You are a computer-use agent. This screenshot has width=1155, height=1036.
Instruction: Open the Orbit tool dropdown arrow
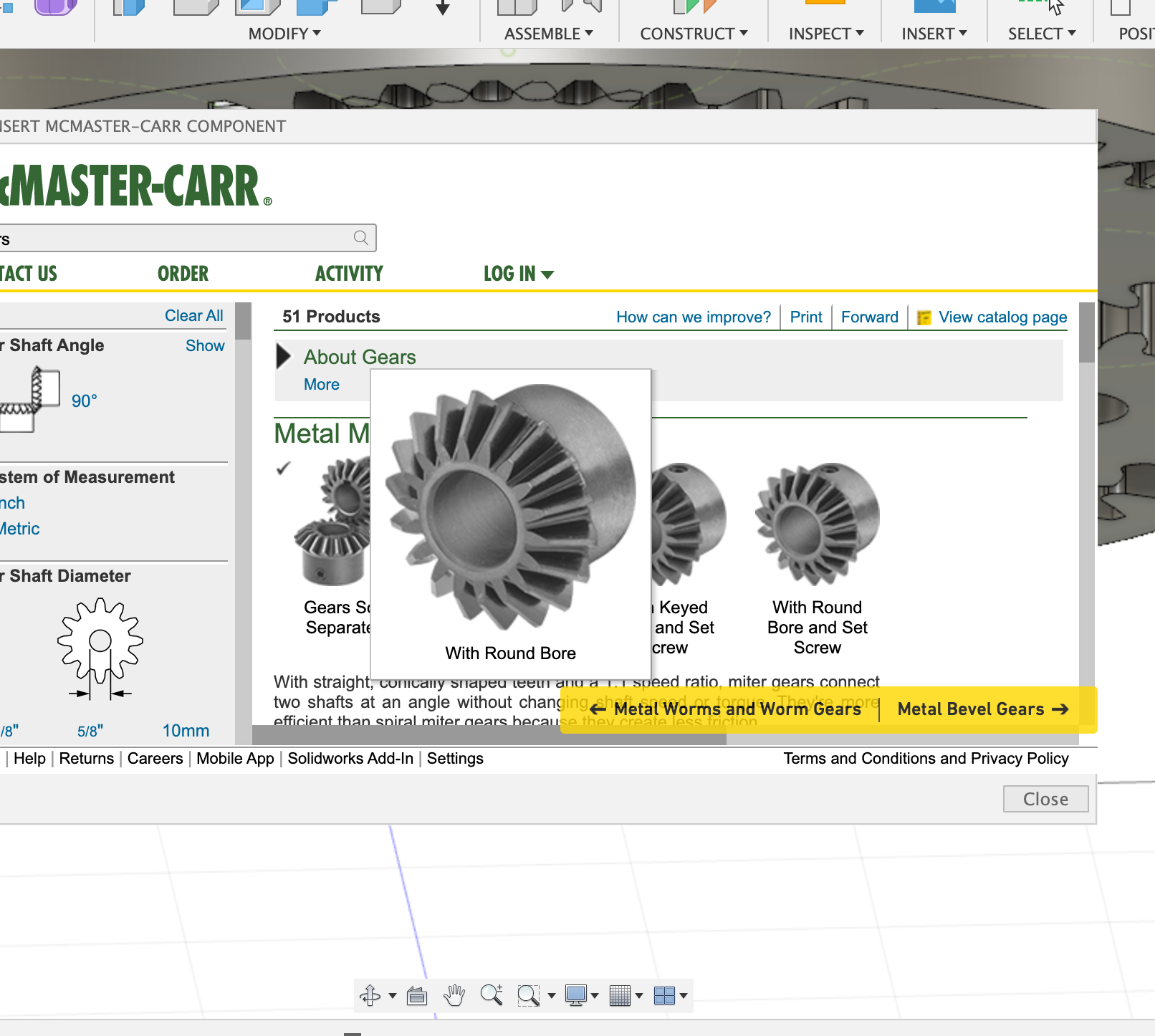(x=392, y=995)
